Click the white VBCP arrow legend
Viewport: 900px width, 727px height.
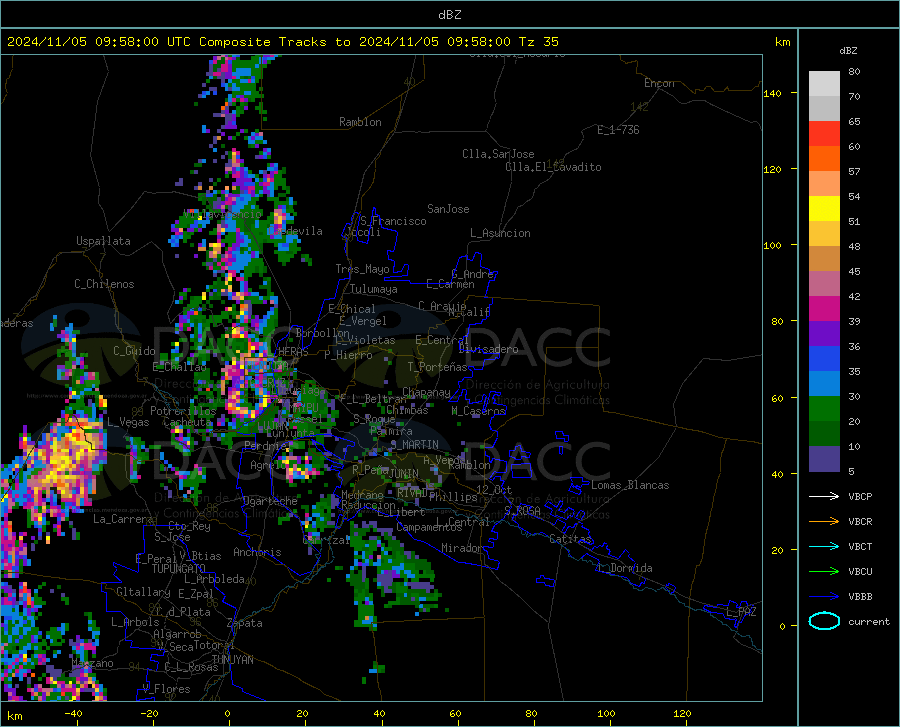(824, 496)
